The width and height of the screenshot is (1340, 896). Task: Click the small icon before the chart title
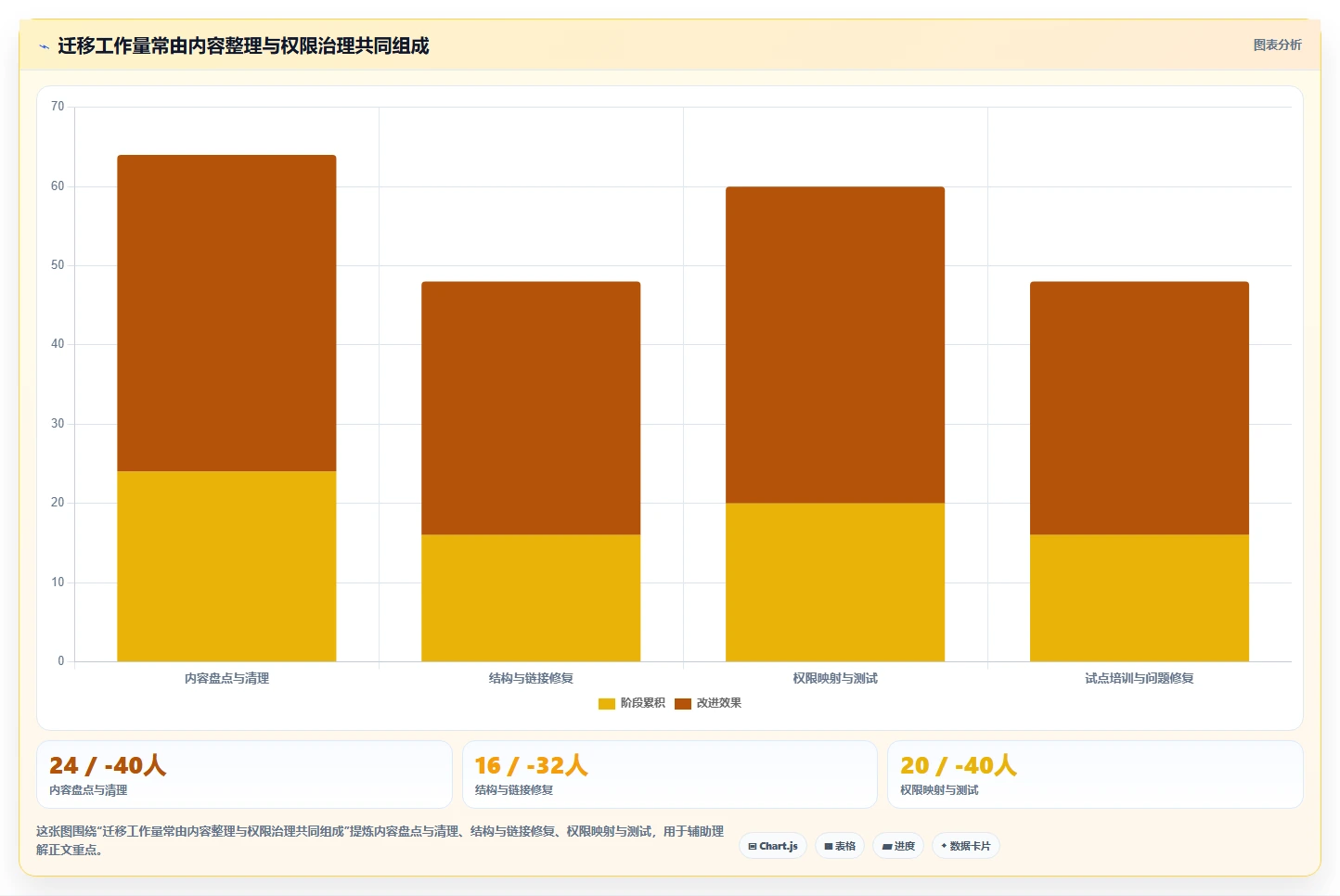44,46
